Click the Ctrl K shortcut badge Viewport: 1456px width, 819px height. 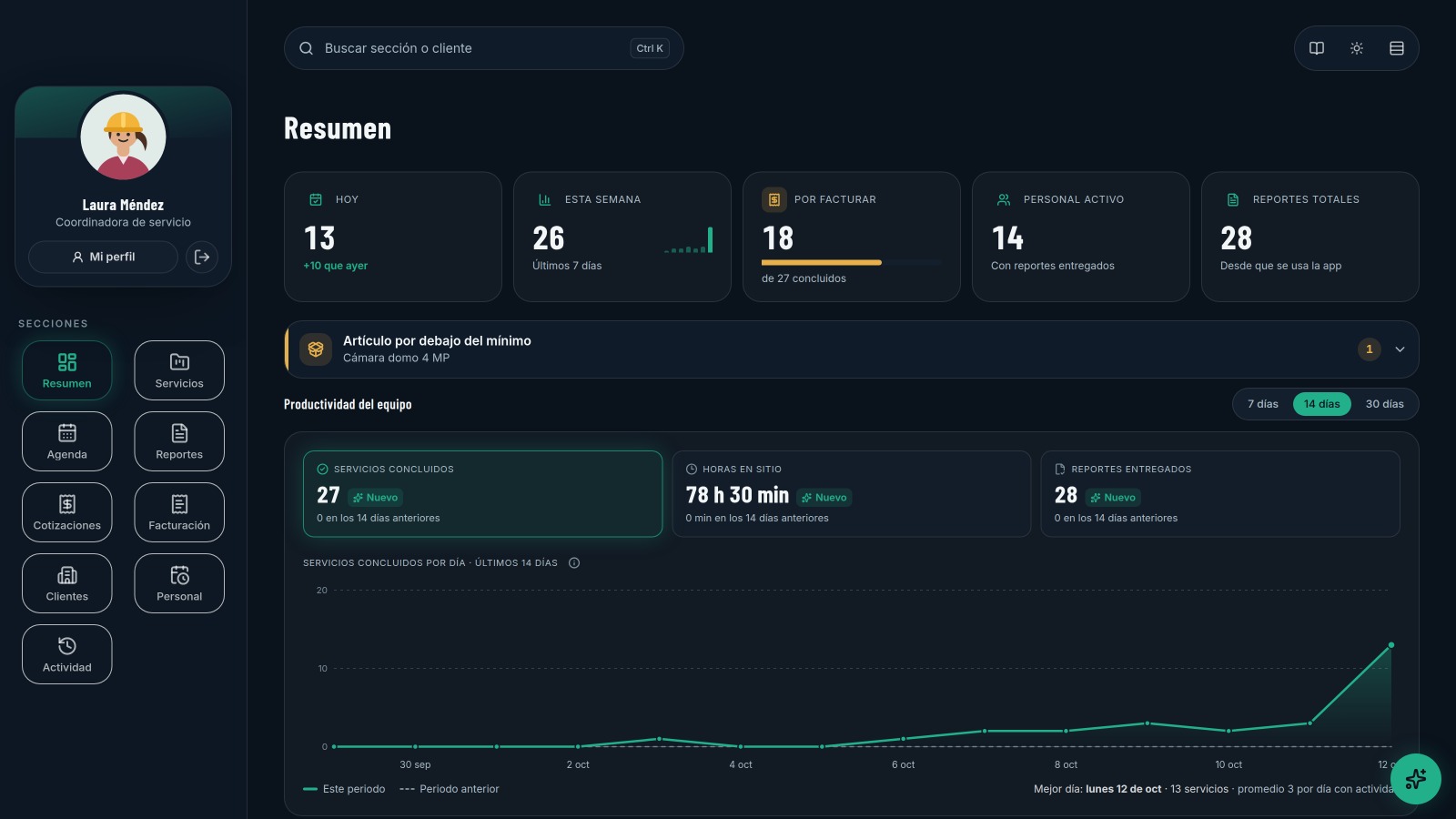pyautogui.click(x=650, y=48)
